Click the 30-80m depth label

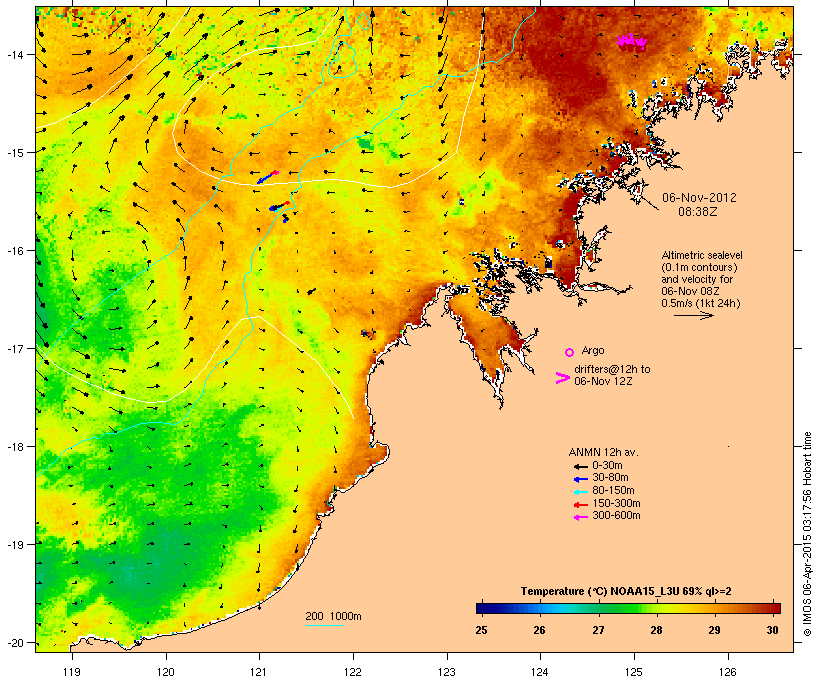[610, 478]
